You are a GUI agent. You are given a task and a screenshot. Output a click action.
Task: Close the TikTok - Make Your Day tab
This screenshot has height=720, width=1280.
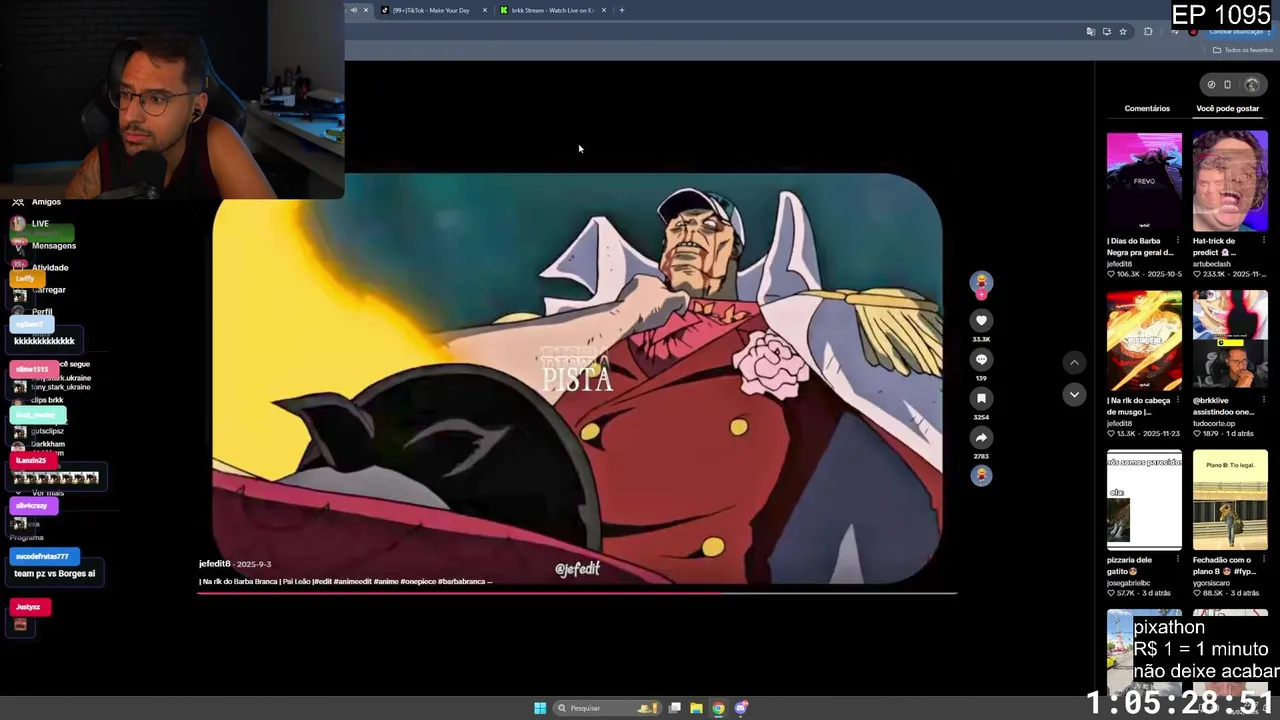click(485, 10)
